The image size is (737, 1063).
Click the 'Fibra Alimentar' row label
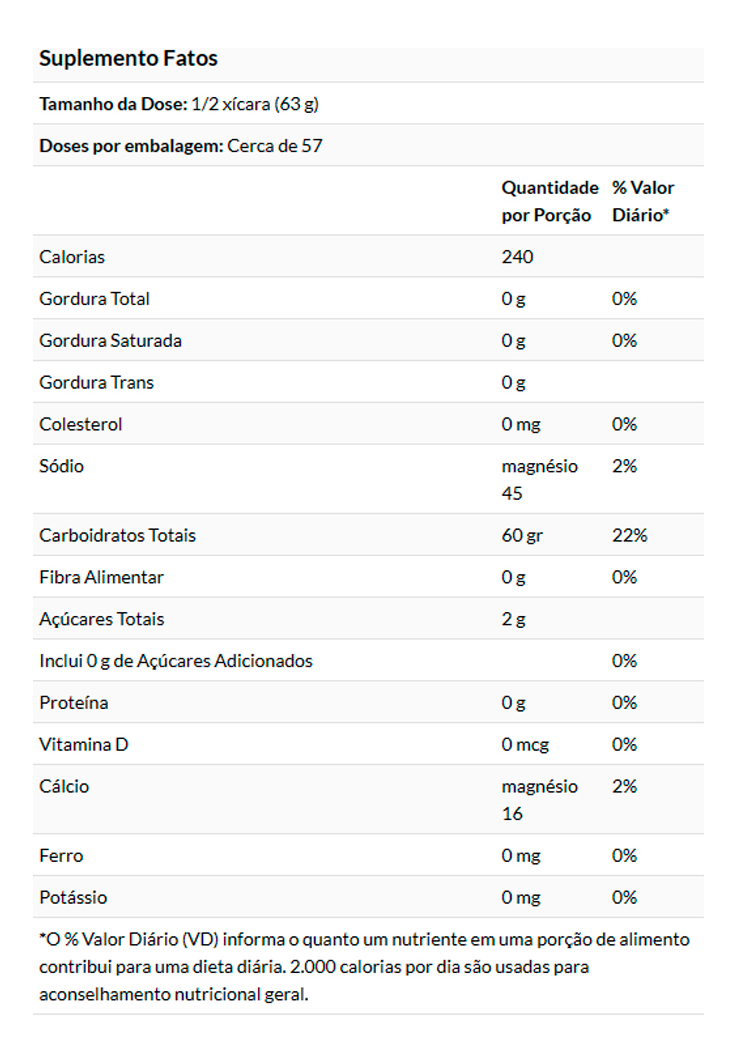coord(101,578)
